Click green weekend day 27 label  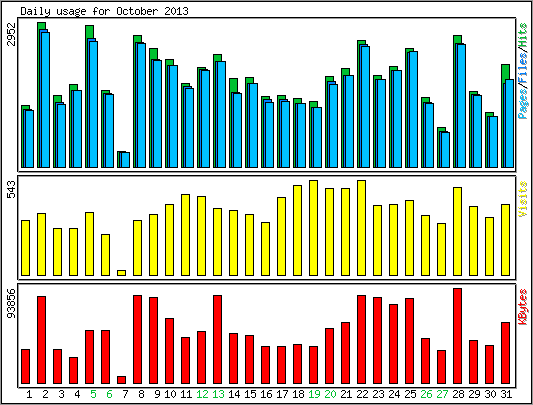(442, 394)
